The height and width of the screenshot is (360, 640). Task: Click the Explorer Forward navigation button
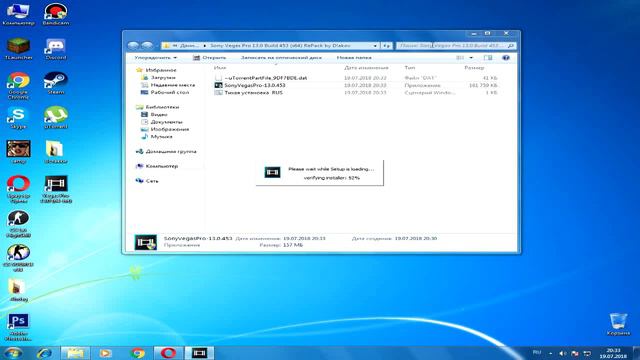click(x=147, y=46)
